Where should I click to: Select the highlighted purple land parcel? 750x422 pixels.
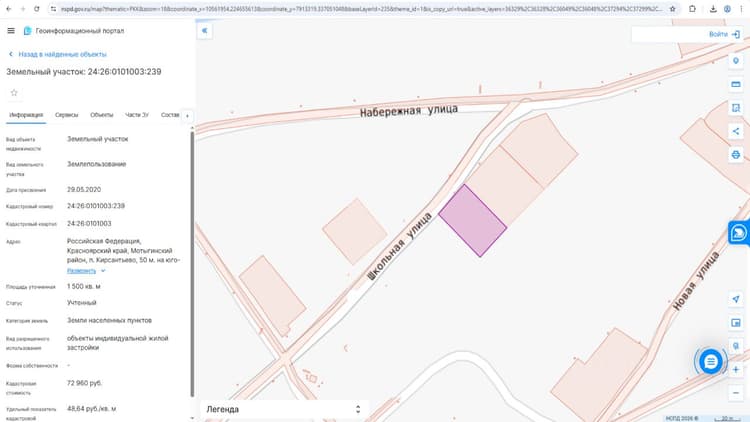tap(473, 221)
